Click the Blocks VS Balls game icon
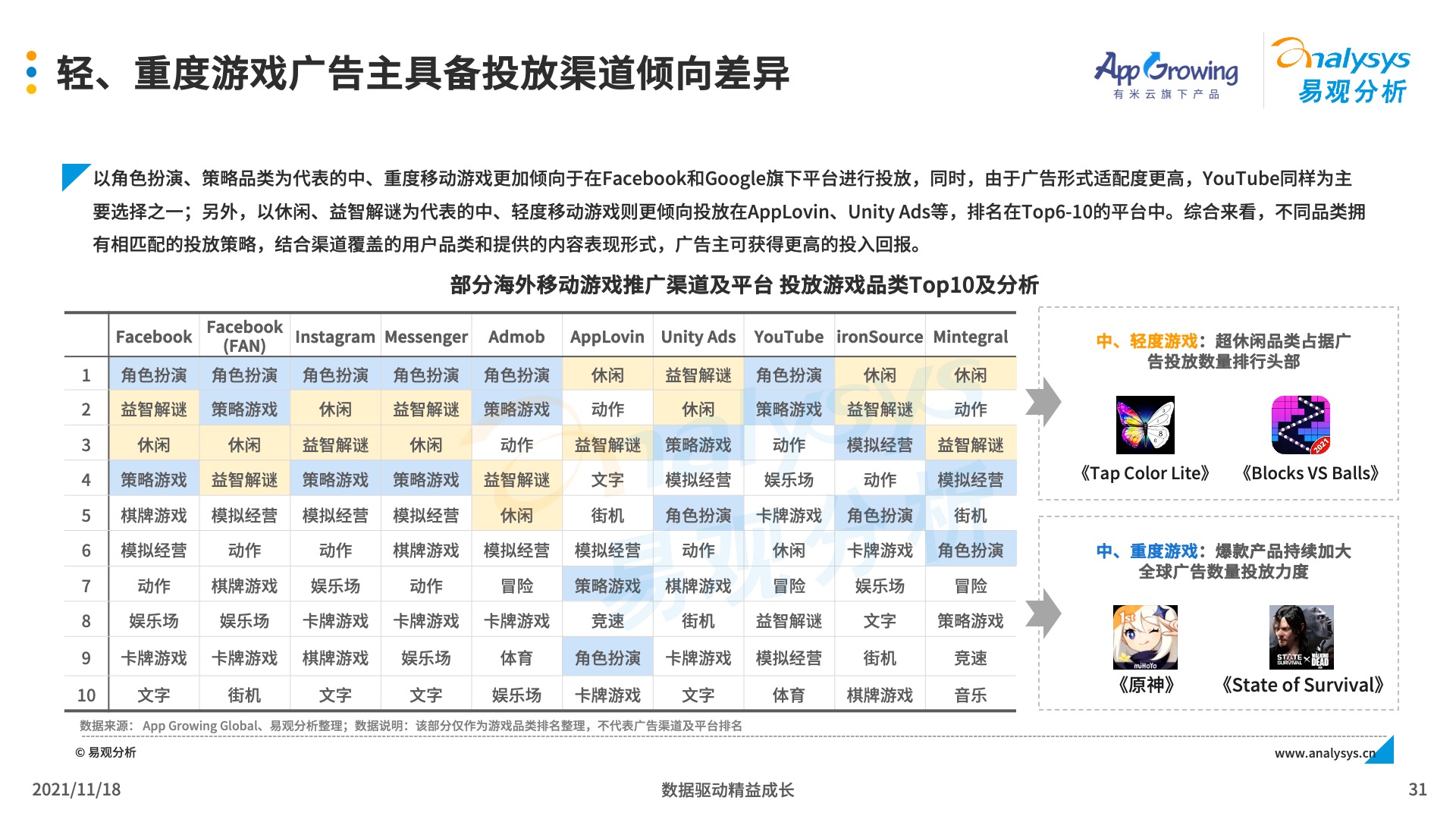Screen dimensions: 1456x819 point(1301,425)
